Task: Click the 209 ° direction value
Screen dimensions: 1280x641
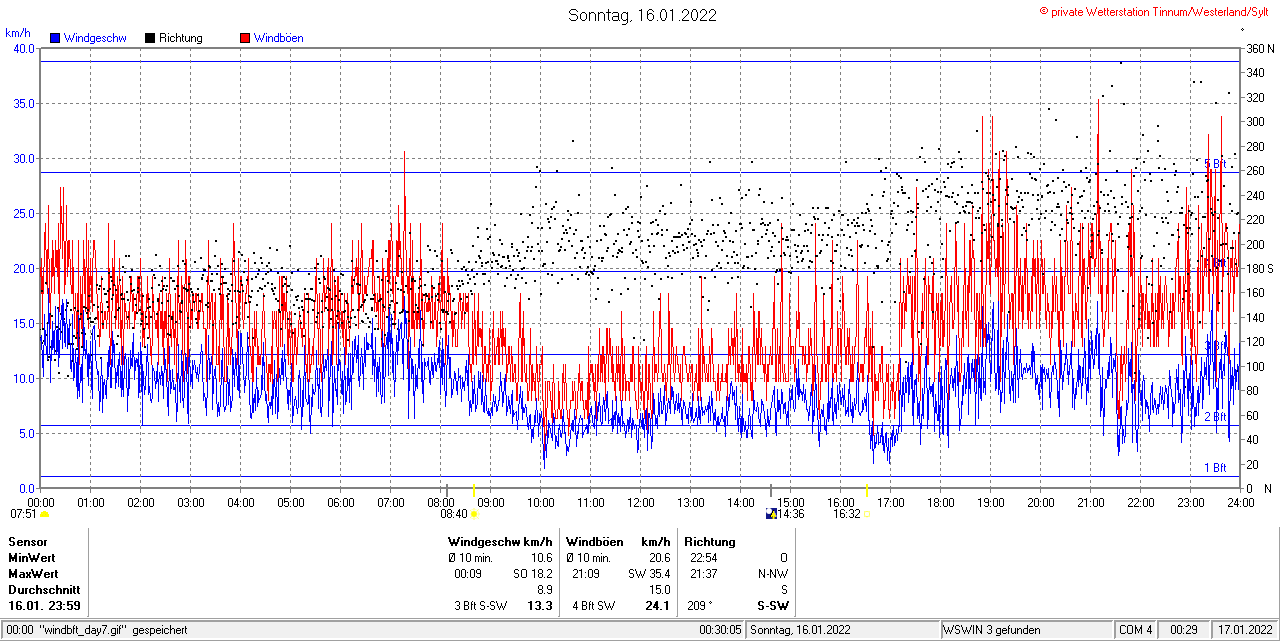Action: pos(699,606)
